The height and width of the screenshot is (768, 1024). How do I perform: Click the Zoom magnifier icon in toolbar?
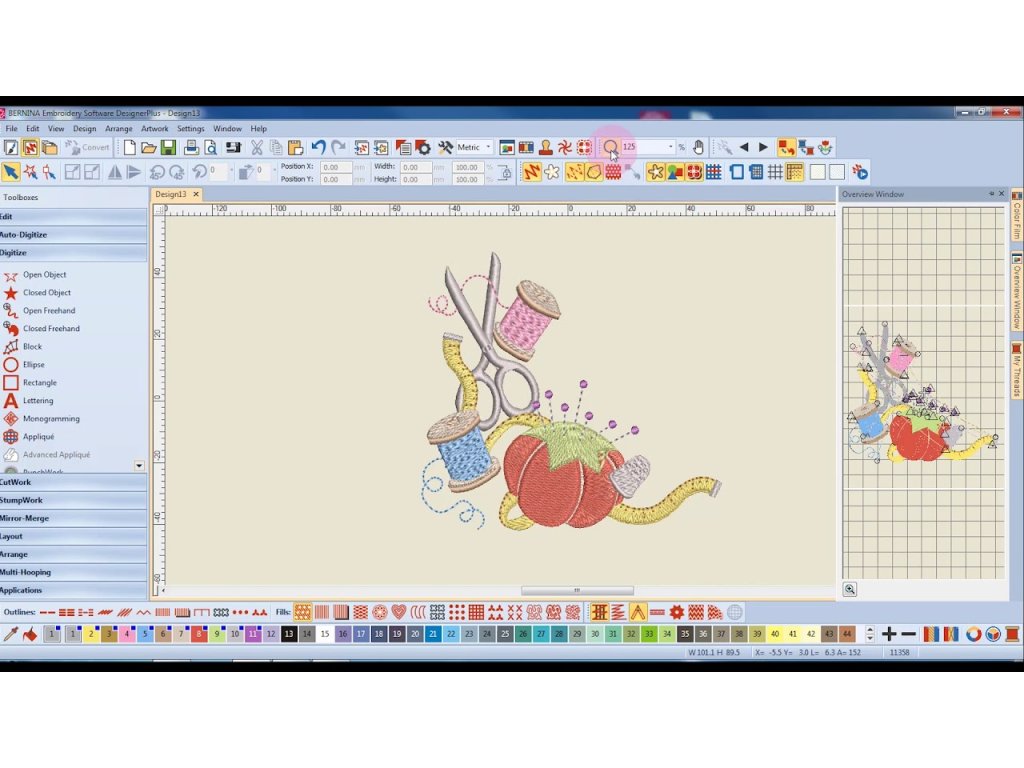(x=610, y=147)
